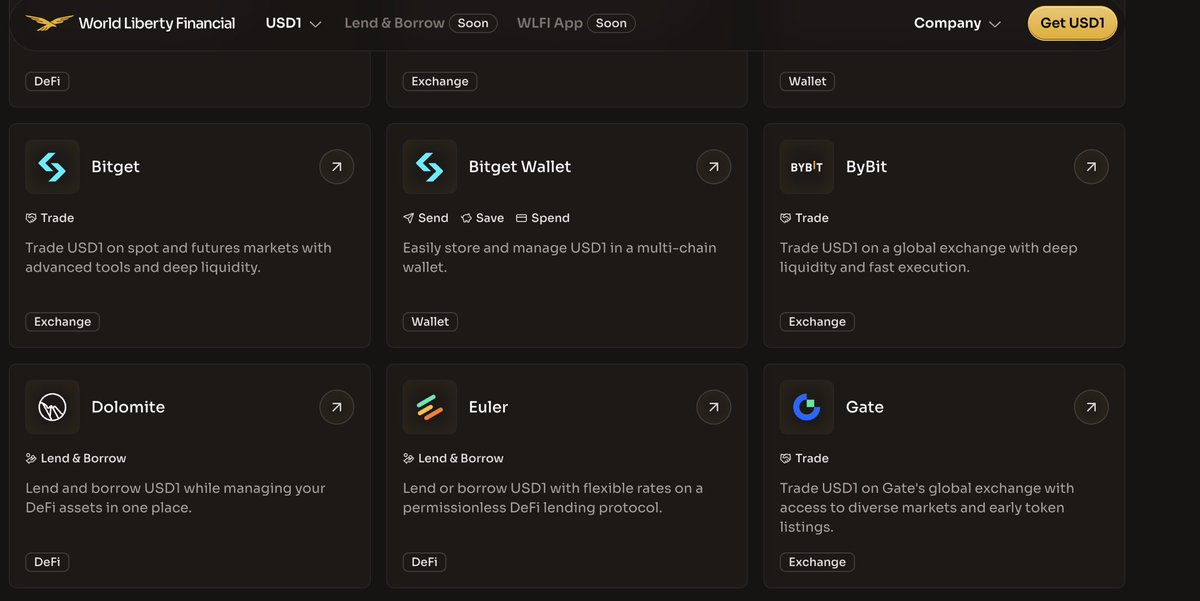Image resolution: width=1200 pixels, height=601 pixels.
Task: Click the Soon badge next to WLFI App
Action: click(x=611, y=23)
